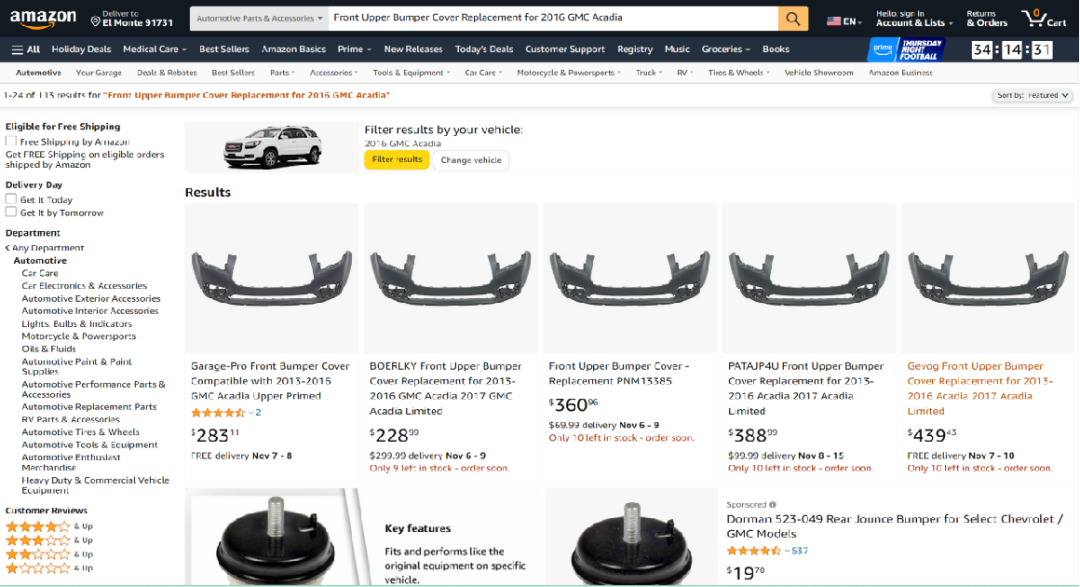Screen dimensions: 1080x587
Task: Select Your Garage in Automotive subnav
Action: [x=98, y=73]
